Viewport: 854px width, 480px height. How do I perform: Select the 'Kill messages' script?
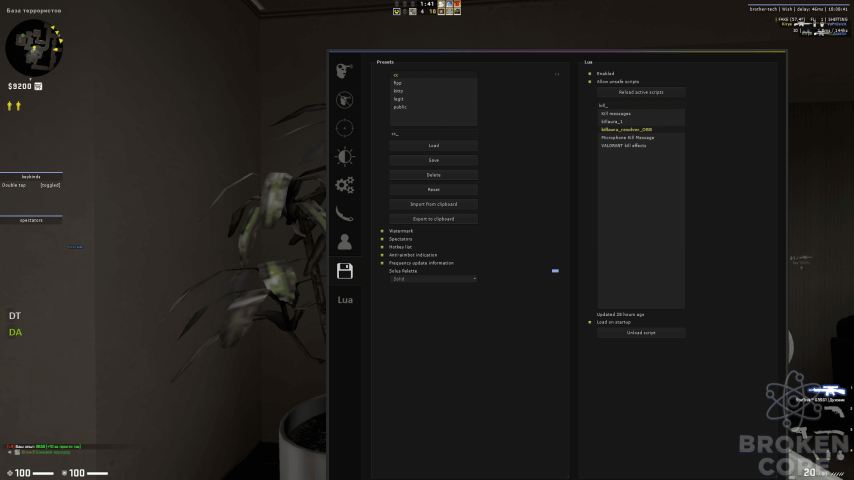(x=641, y=114)
